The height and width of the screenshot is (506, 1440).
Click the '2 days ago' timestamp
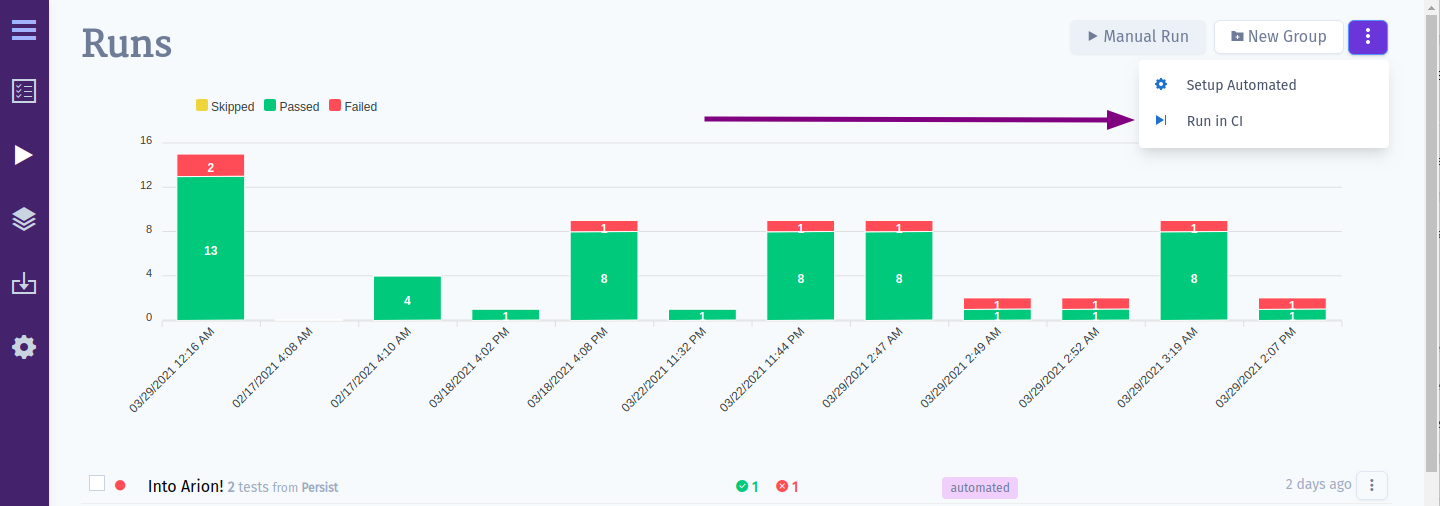pyautogui.click(x=1318, y=484)
